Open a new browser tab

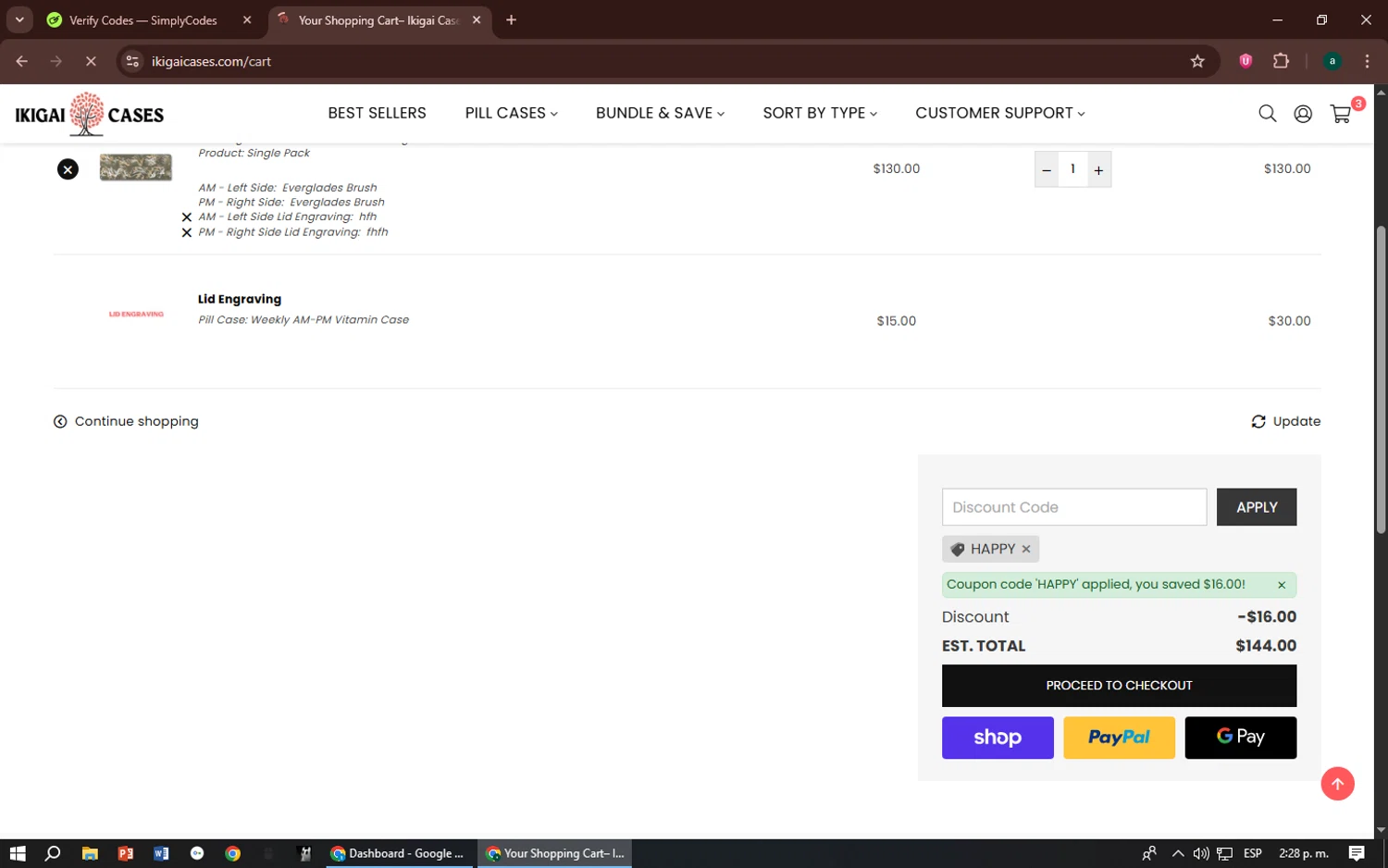tap(511, 20)
